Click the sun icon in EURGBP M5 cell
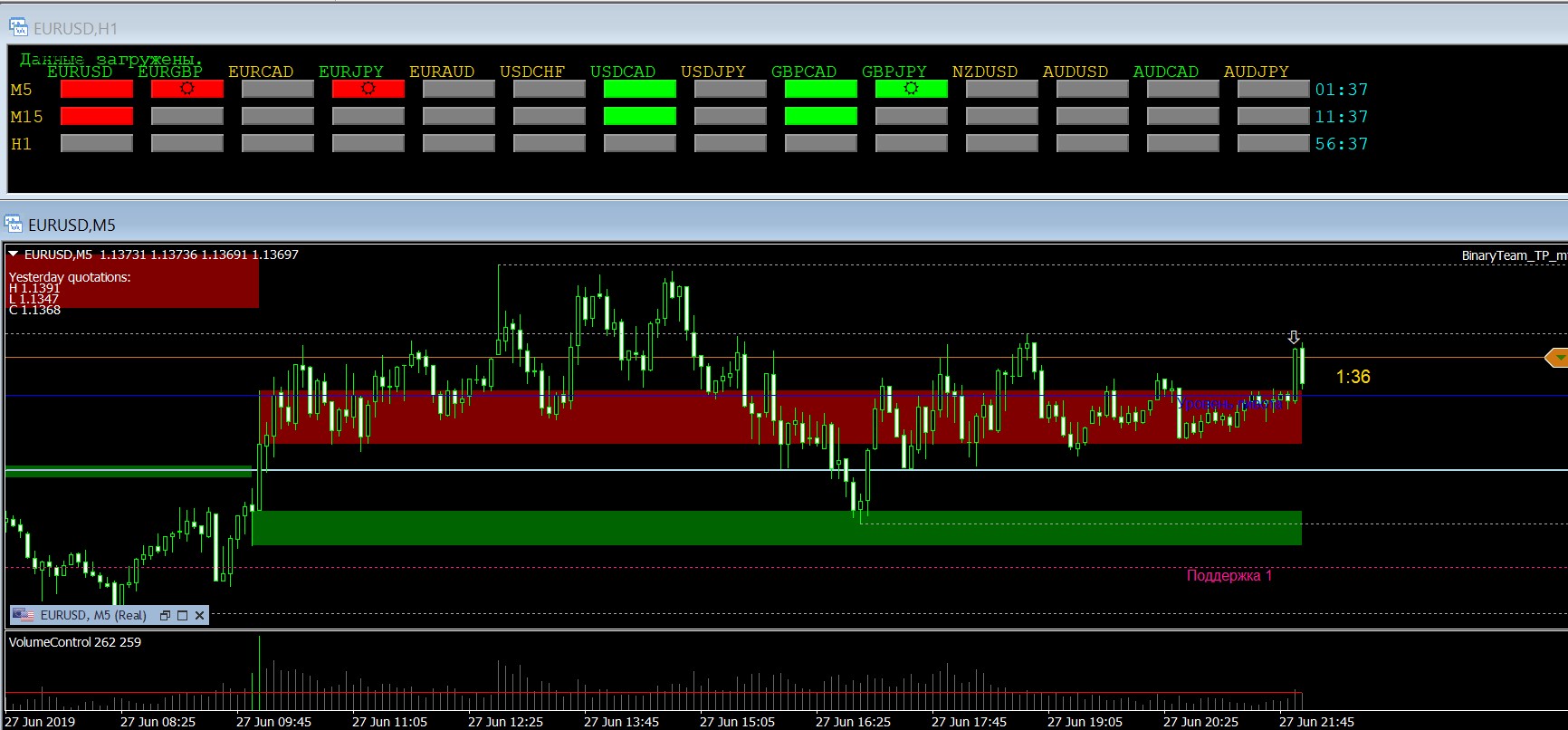This screenshot has height=730, width=1568. [x=187, y=89]
